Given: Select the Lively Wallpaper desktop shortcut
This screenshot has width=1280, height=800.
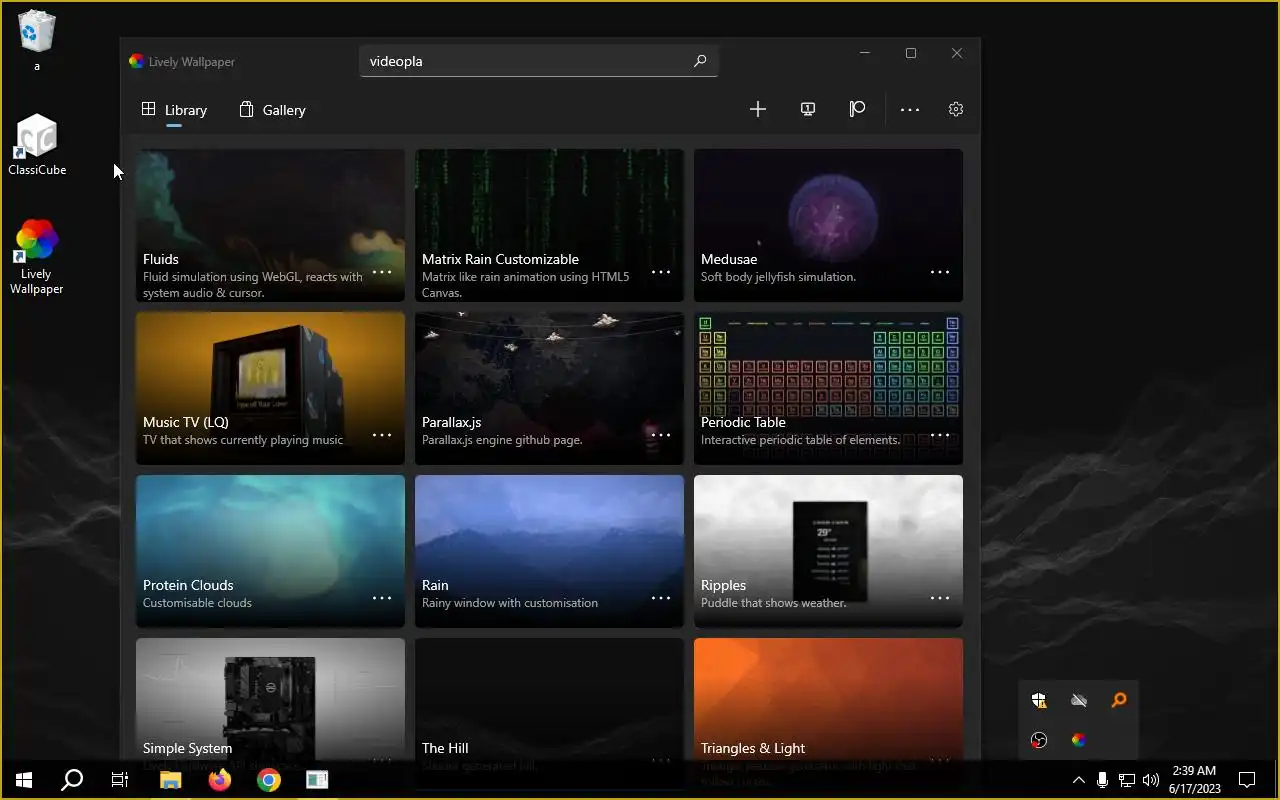Looking at the screenshot, I should click(x=37, y=257).
